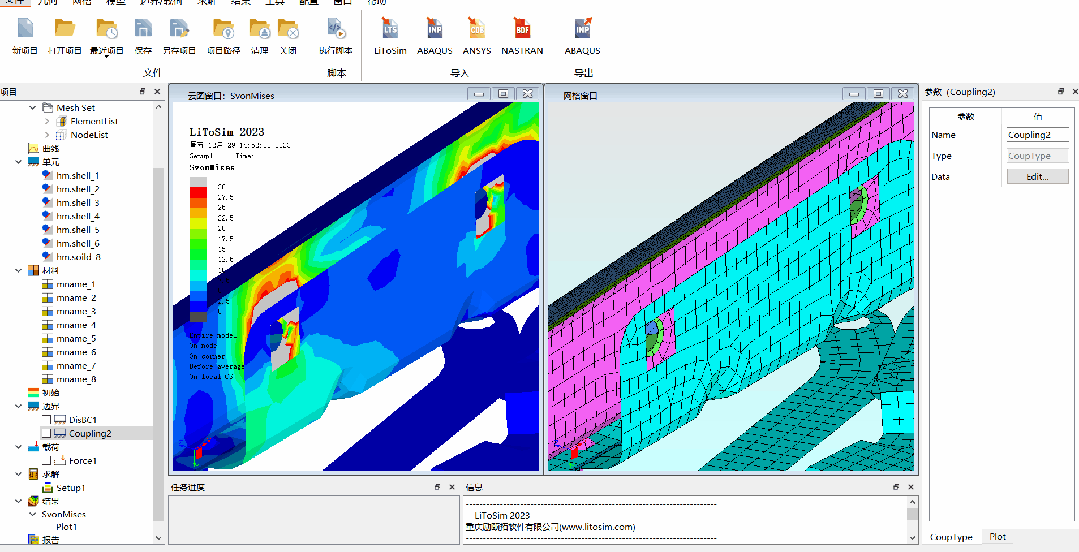Select the hm.shell_1 element icon
This screenshot has width=1079, height=552.
47,176
